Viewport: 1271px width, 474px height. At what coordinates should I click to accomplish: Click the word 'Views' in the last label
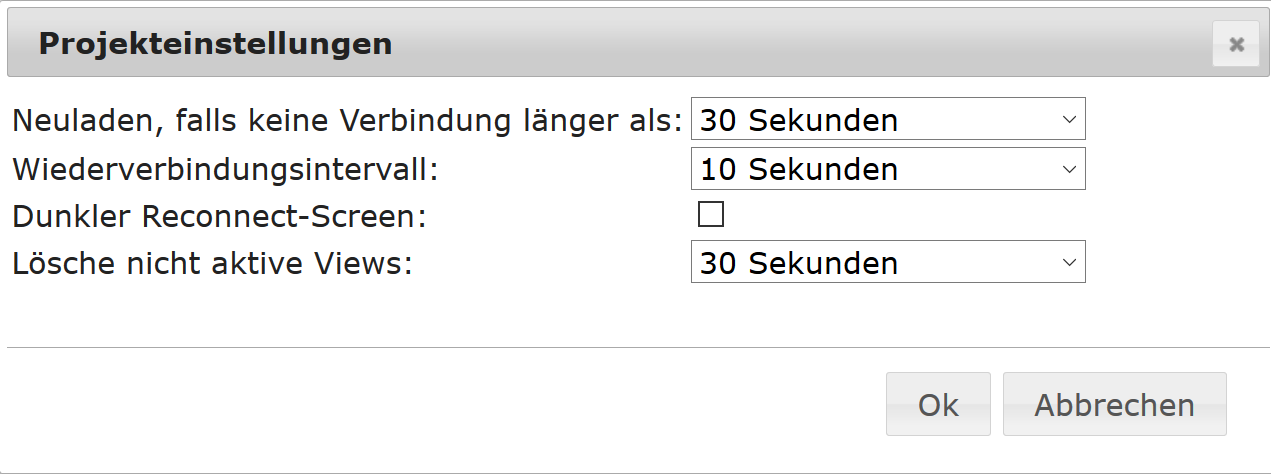361,264
